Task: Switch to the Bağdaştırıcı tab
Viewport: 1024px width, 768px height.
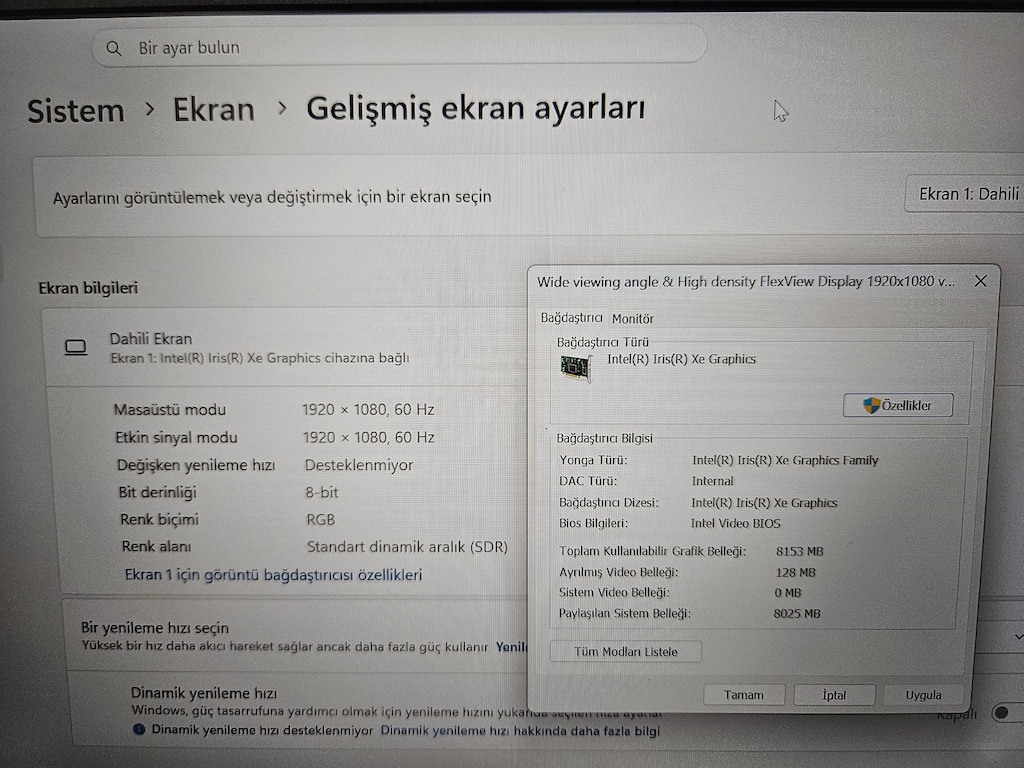Action: click(x=571, y=317)
